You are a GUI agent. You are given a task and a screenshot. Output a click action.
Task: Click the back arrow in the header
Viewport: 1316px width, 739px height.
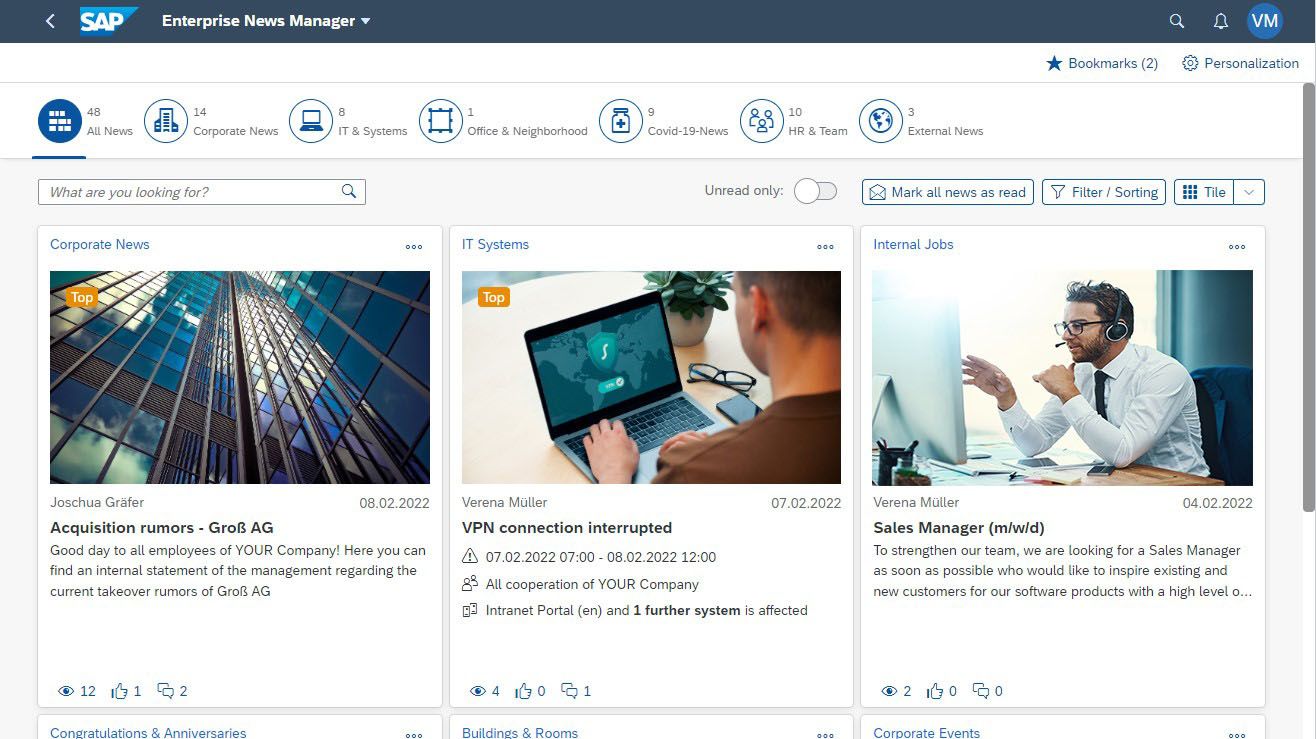point(50,21)
